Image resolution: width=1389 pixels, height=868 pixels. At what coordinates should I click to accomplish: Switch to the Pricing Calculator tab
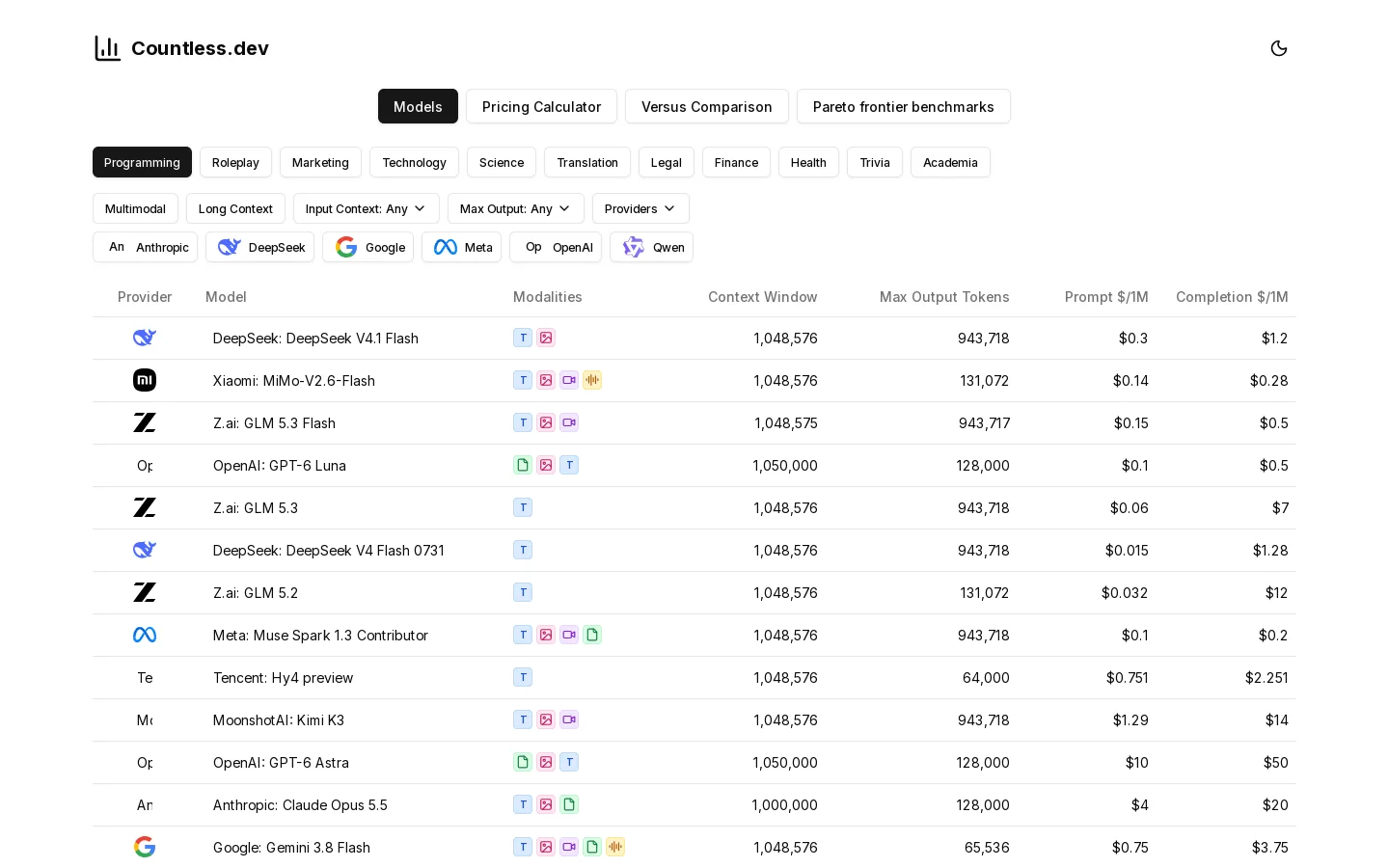[x=541, y=106]
